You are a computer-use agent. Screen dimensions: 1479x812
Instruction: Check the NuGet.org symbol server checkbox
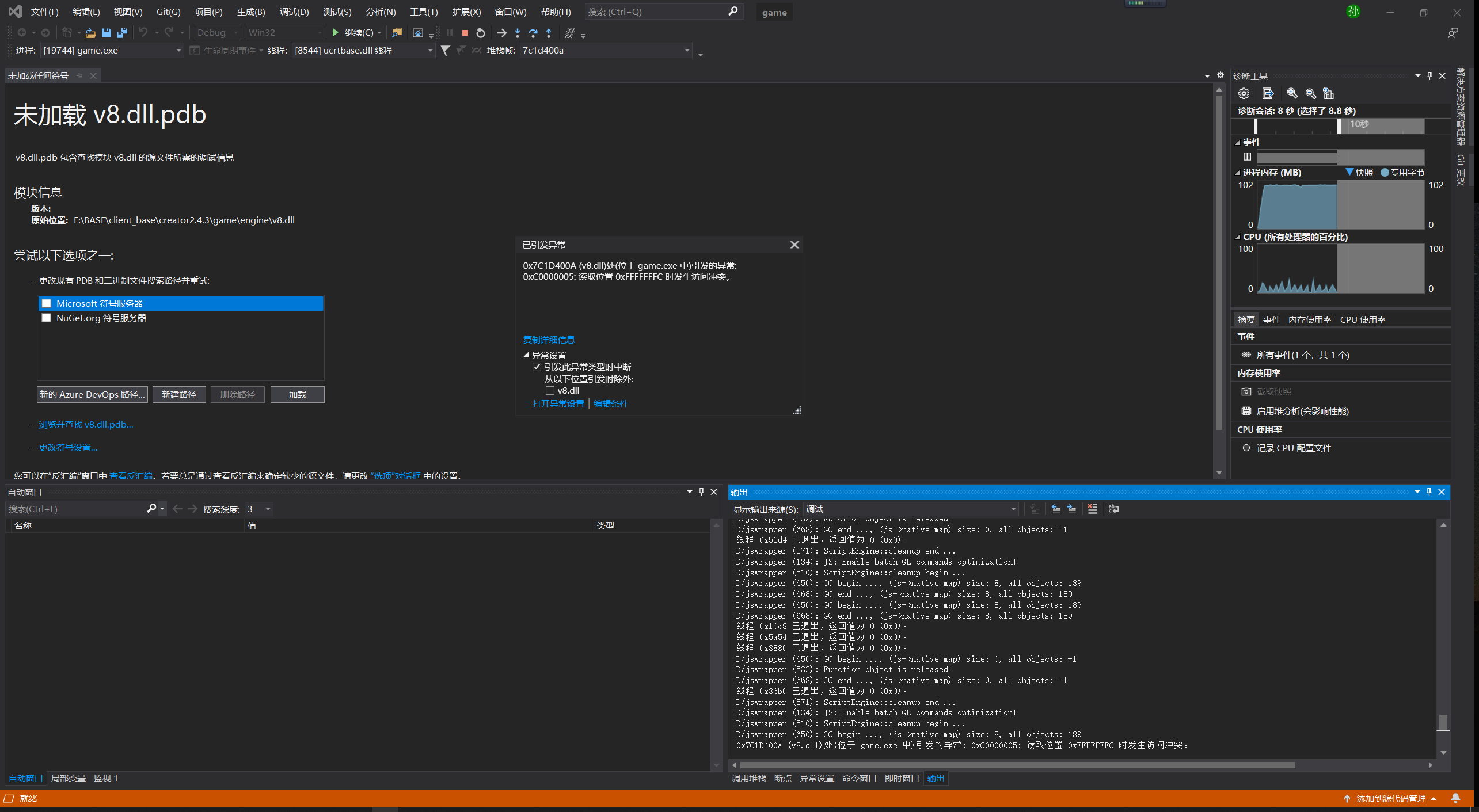(x=47, y=318)
